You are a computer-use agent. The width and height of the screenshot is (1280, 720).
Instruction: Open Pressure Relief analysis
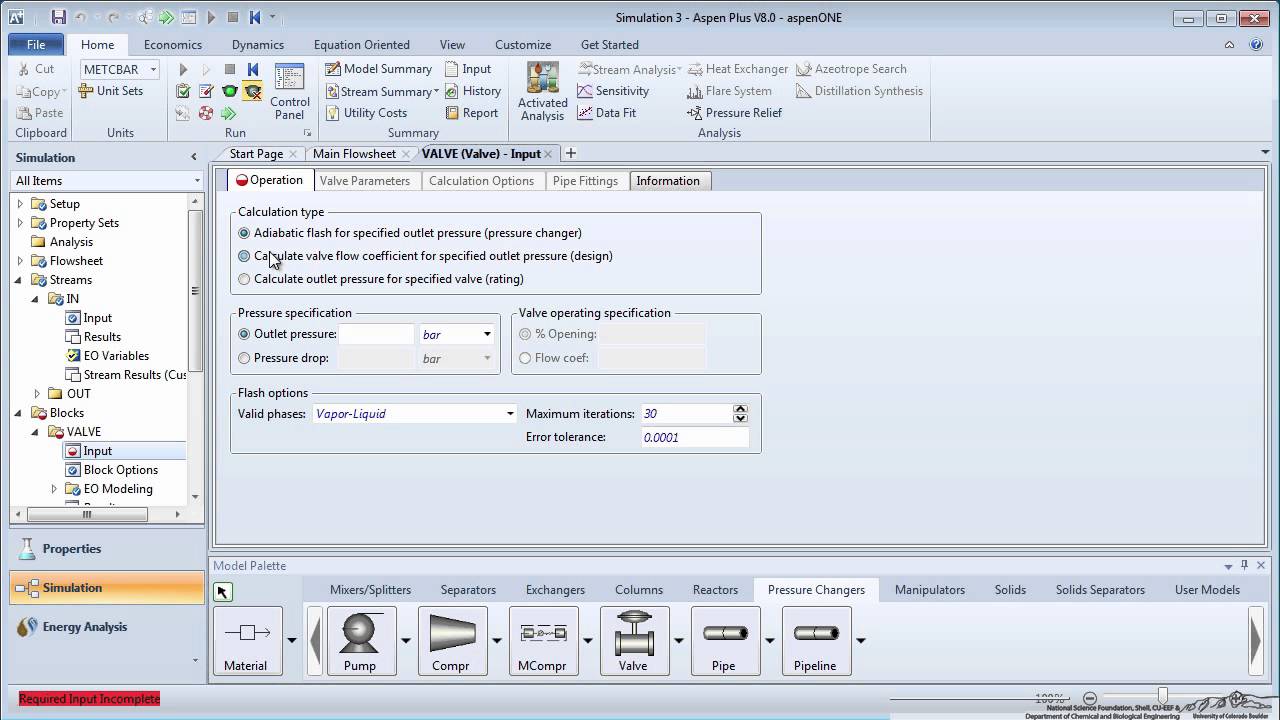pos(735,113)
